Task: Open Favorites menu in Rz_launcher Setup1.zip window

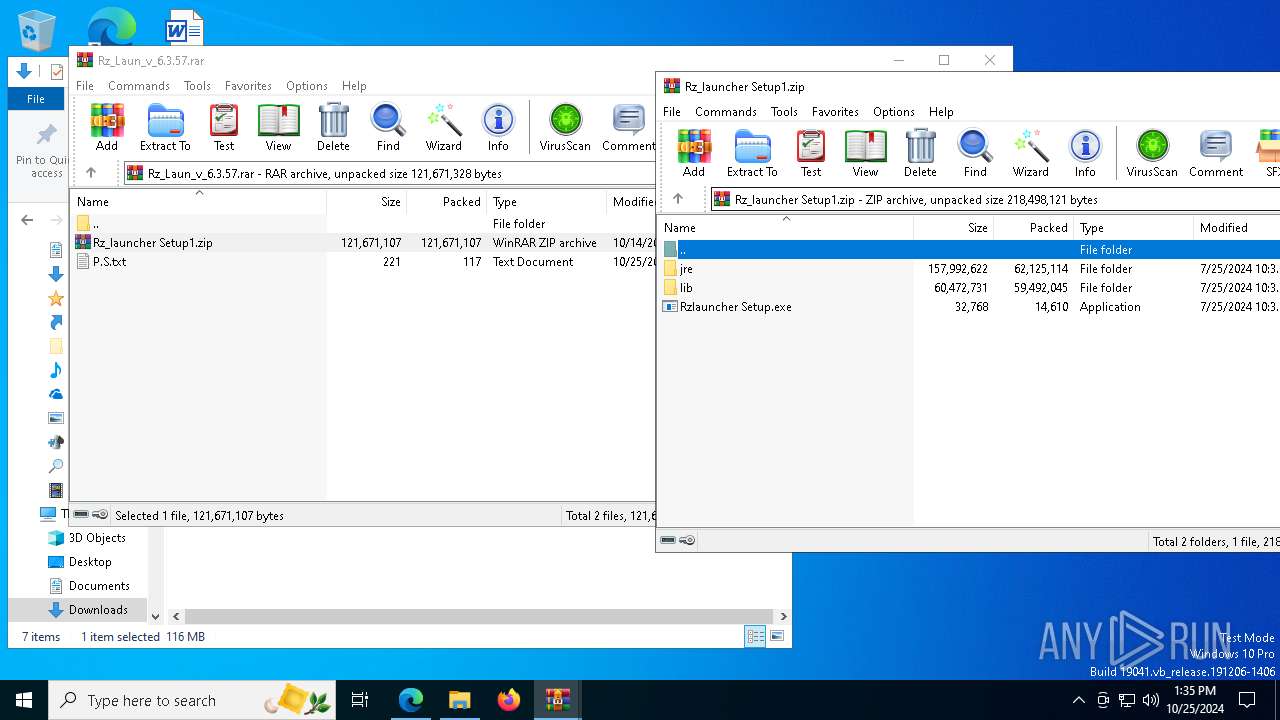Action: click(x=835, y=112)
